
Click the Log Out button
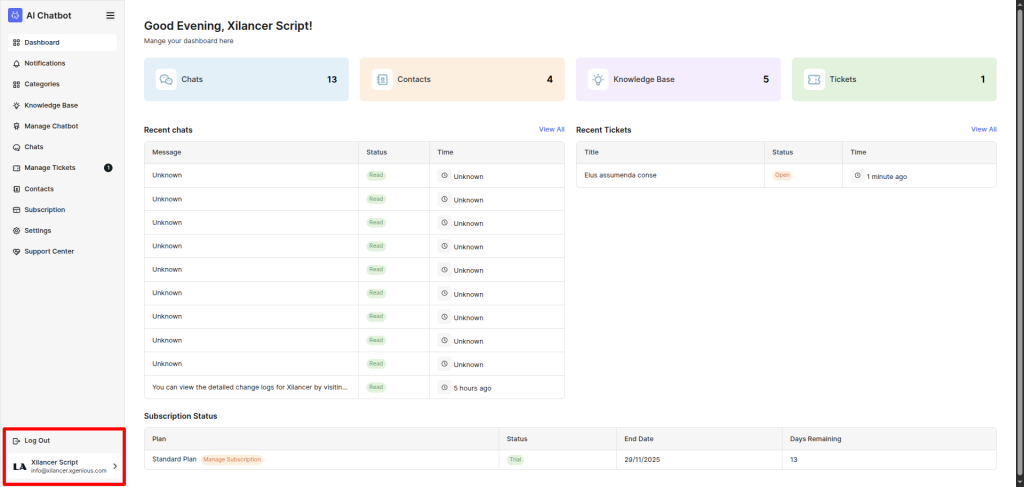(37, 441)
